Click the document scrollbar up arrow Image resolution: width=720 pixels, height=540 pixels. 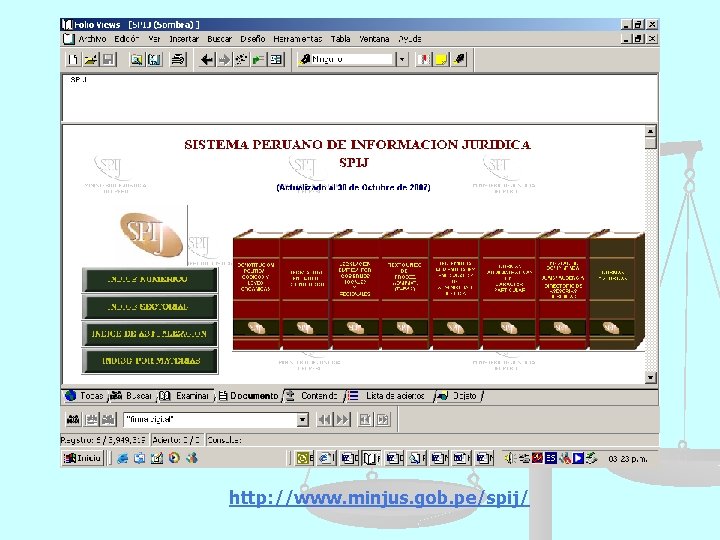point(650,131)
